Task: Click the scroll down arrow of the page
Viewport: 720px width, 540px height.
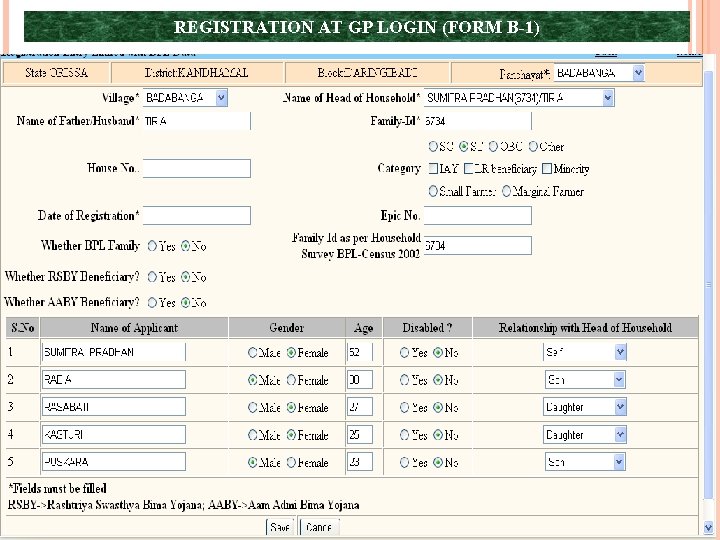Action: [708, 528]
